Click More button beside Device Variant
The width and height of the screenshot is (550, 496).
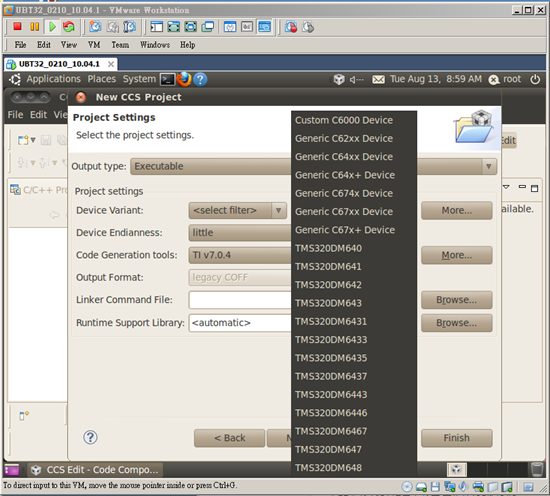click(x=456, y=210)
